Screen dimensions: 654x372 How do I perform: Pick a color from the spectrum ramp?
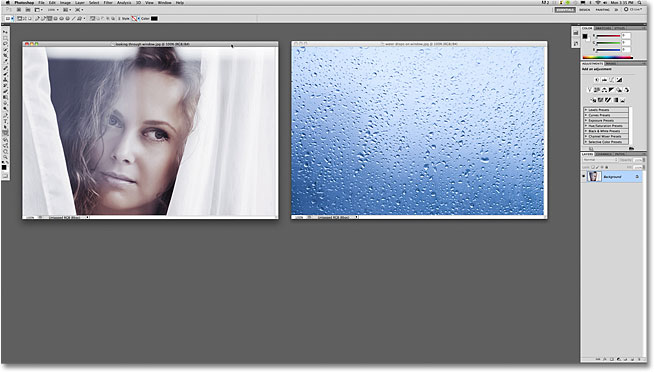[608, 58]
